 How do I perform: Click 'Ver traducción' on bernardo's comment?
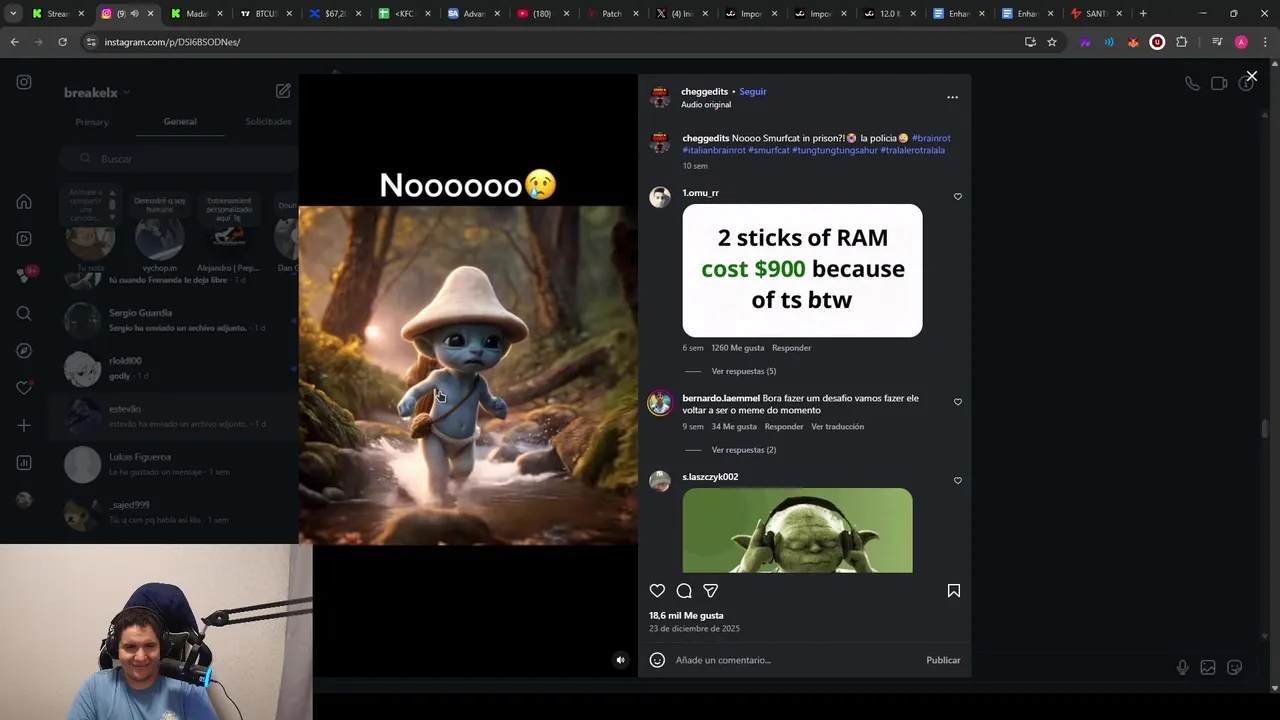point(837,426)
